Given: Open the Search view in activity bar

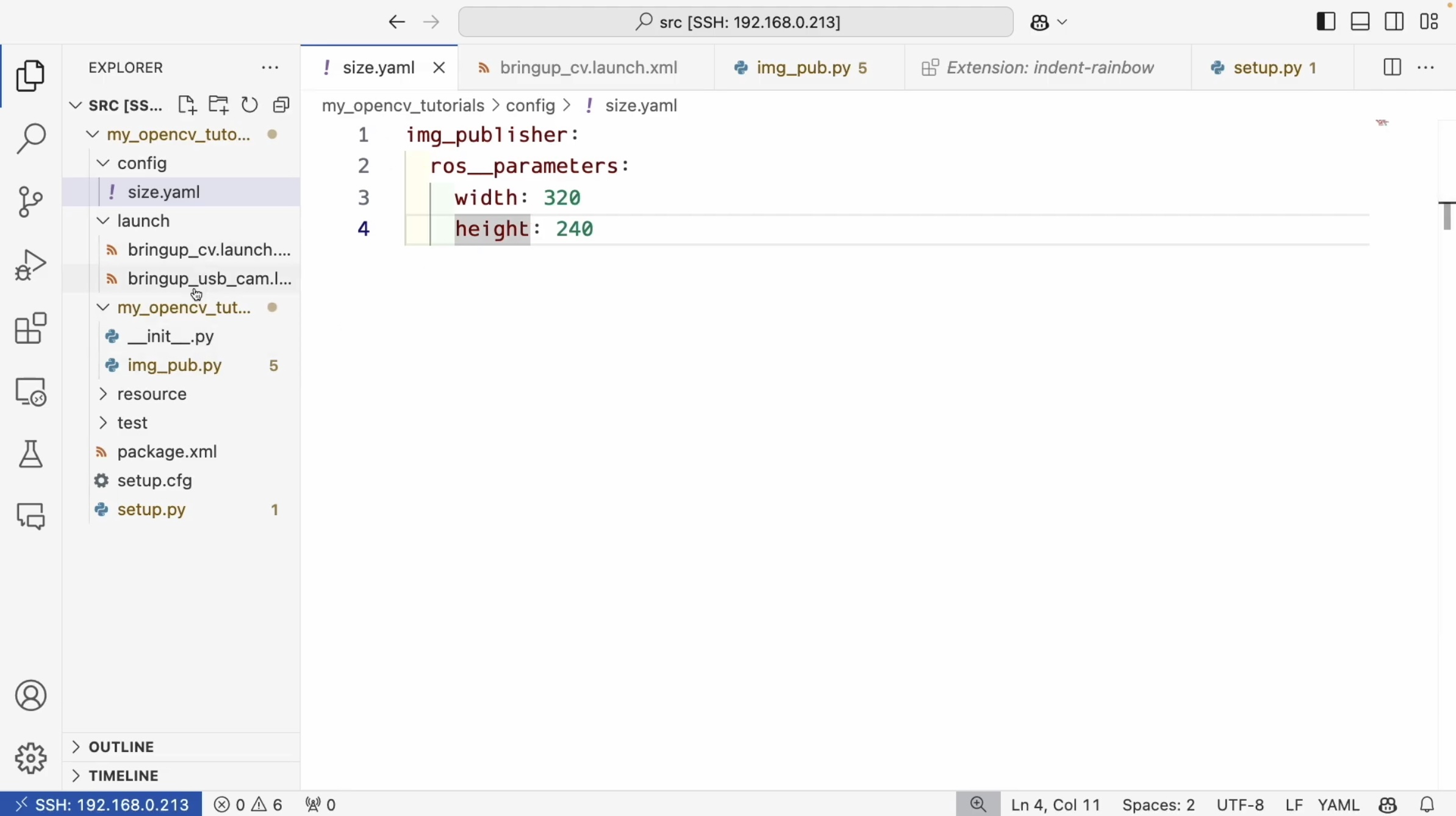Looking at the screenshot, I should pos(30,139).
